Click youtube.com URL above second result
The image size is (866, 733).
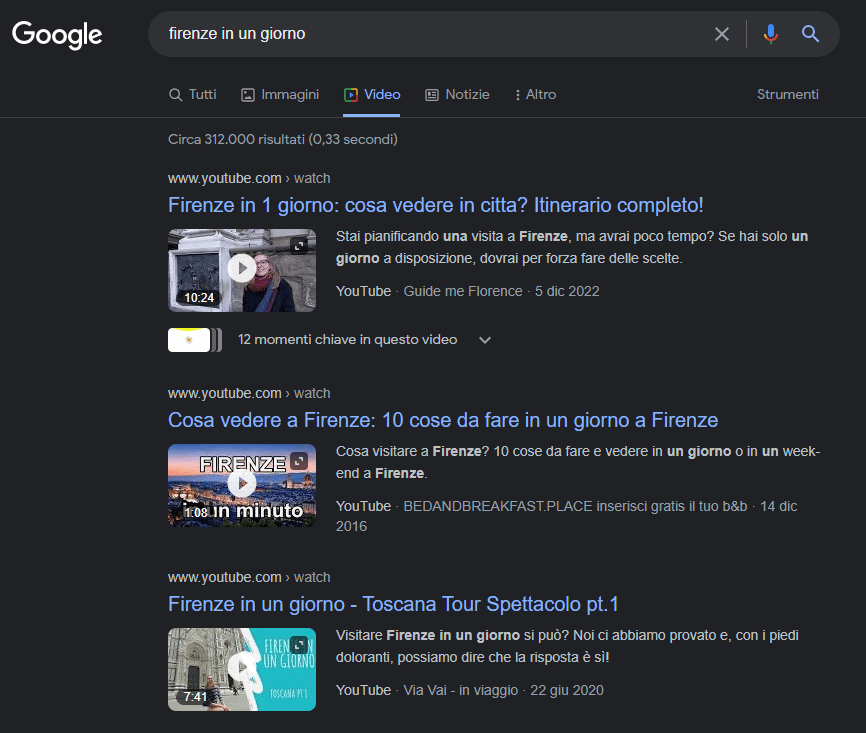click(x=249, y=393)
